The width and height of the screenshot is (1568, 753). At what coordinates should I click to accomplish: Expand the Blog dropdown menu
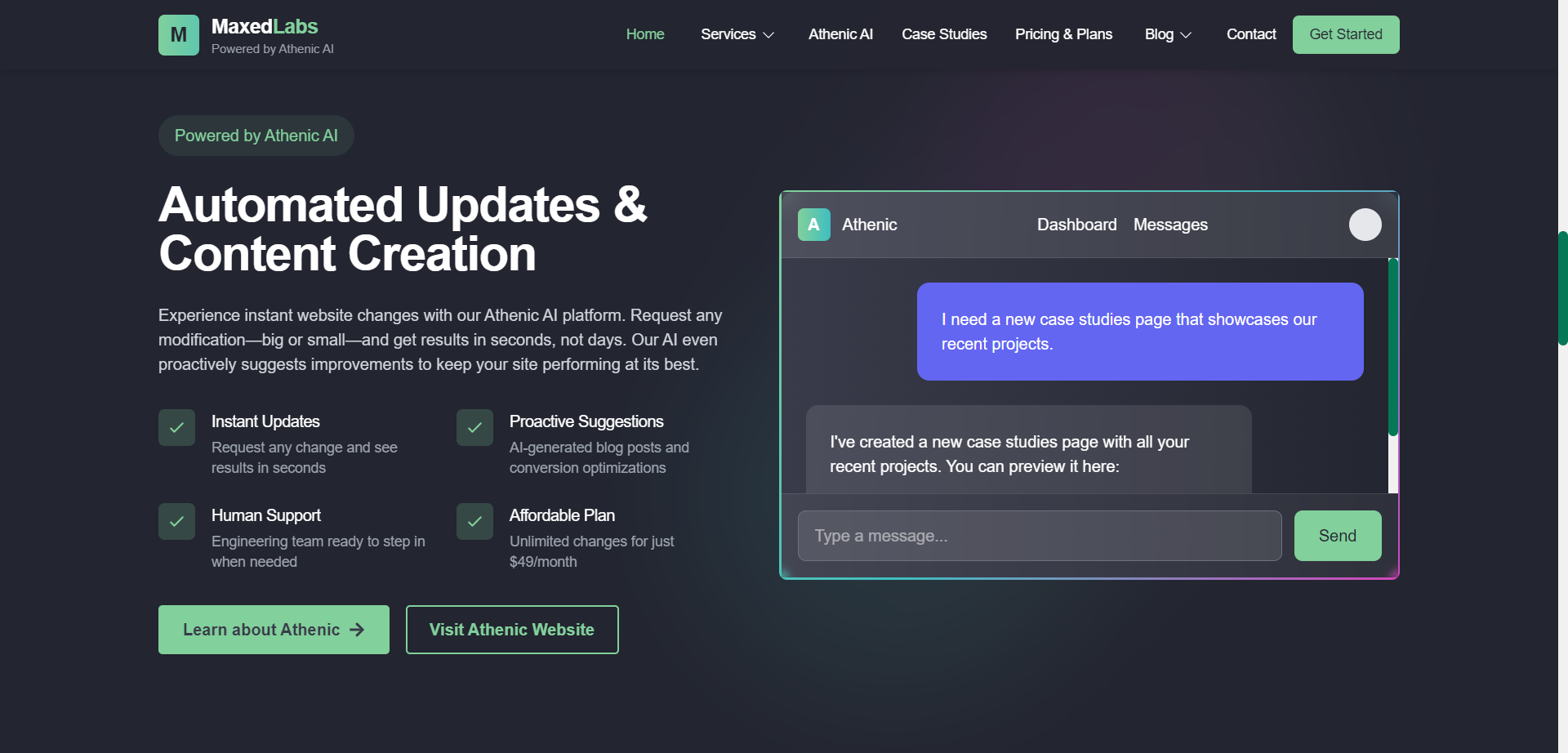(x=1168, y=34)
